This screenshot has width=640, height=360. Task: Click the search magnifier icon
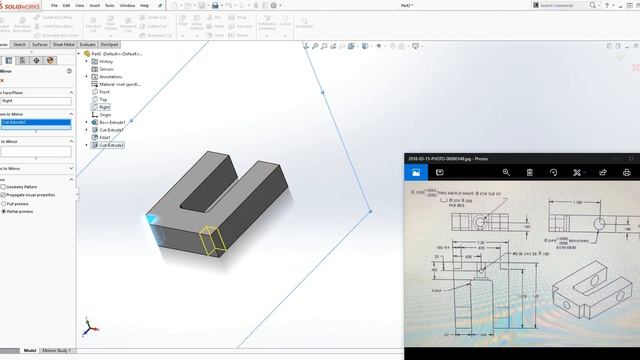(x=593, y=5)
